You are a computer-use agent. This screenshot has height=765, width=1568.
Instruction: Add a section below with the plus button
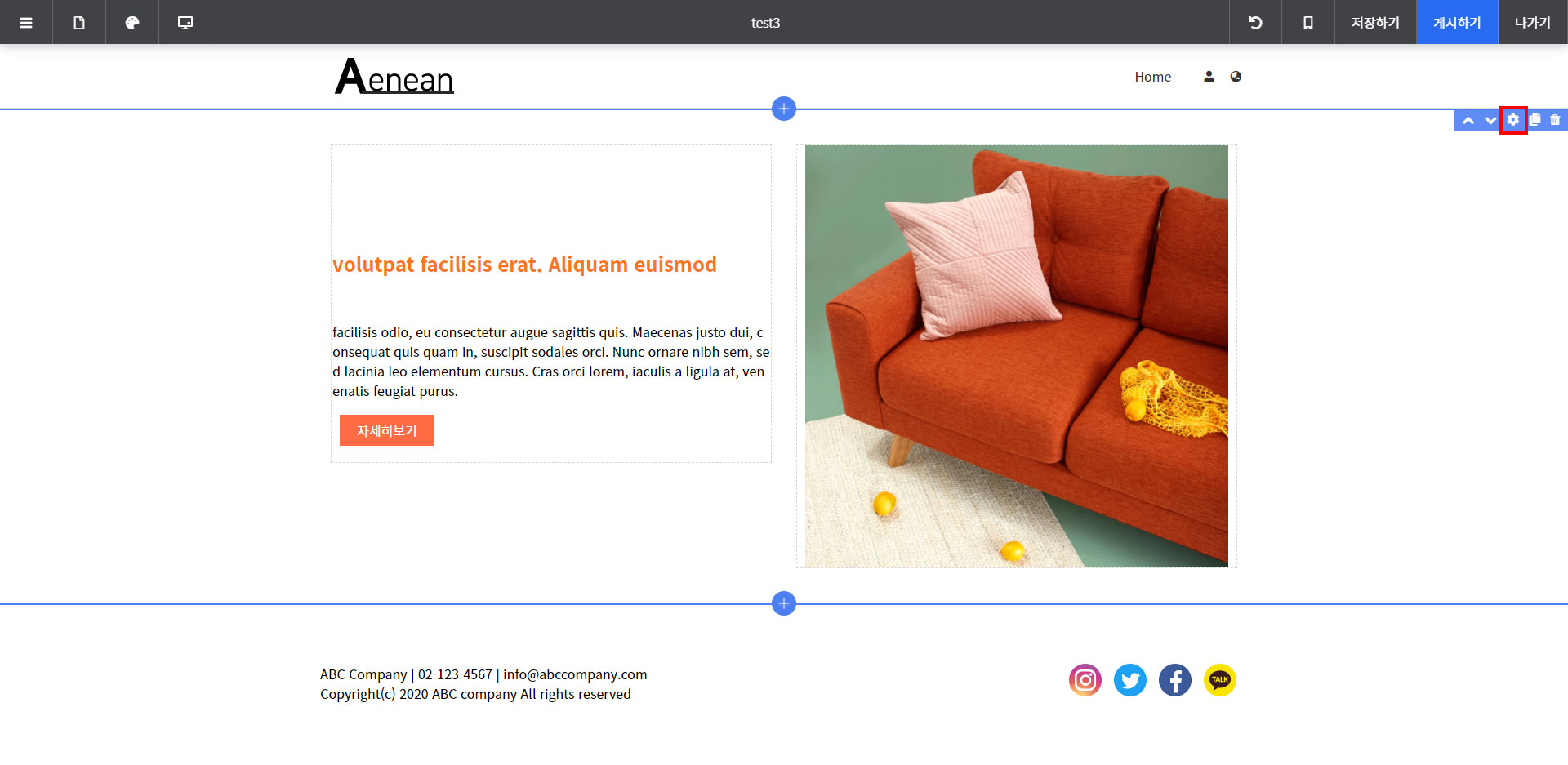[x=784, y=604]
